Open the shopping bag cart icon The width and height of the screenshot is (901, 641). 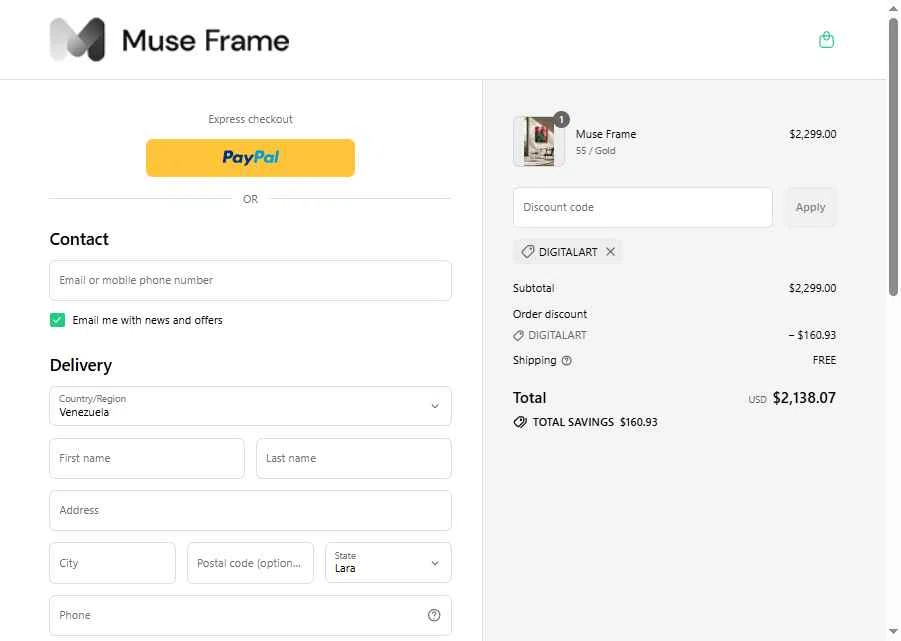click(826, 40)
